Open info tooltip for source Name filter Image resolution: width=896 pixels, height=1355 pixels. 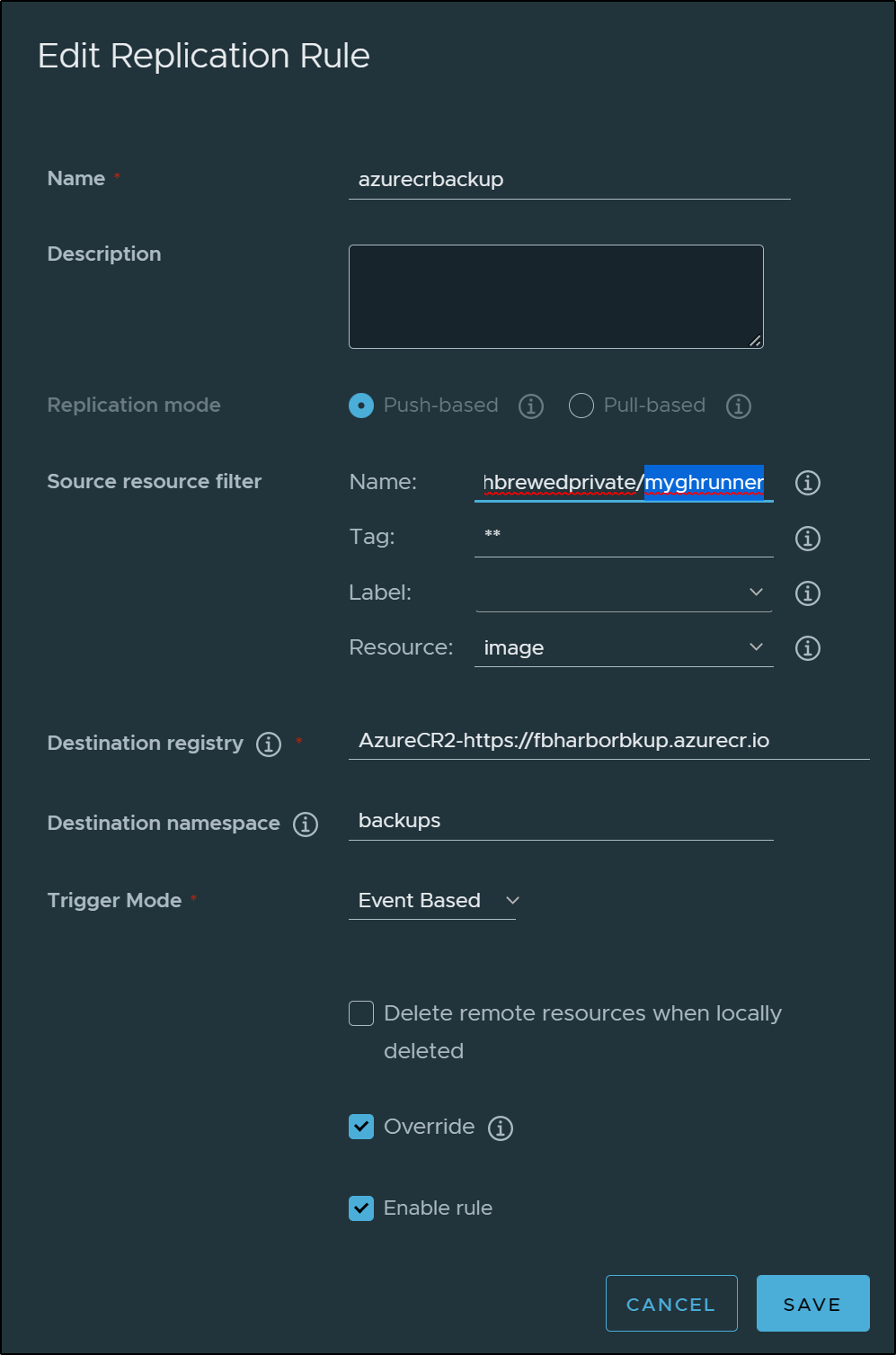tap(808, 483)
